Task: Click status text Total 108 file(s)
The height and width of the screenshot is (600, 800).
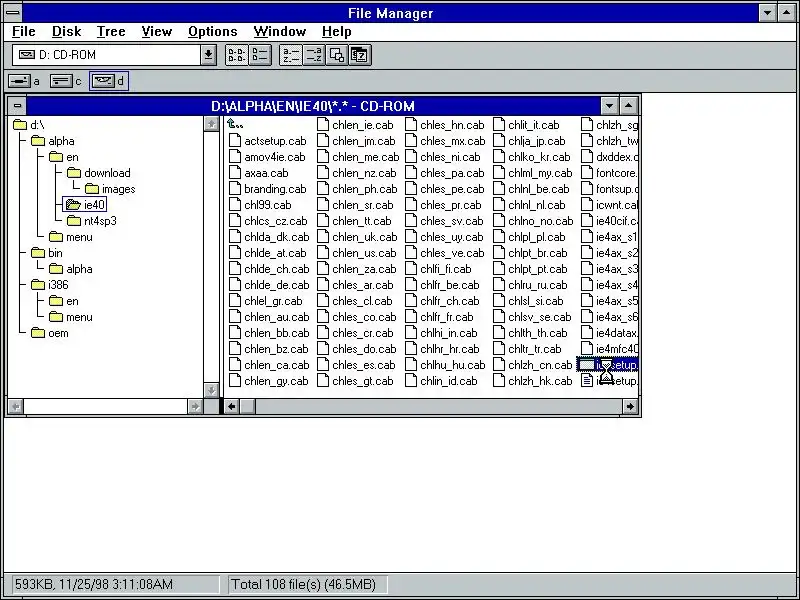Action: 304,584
